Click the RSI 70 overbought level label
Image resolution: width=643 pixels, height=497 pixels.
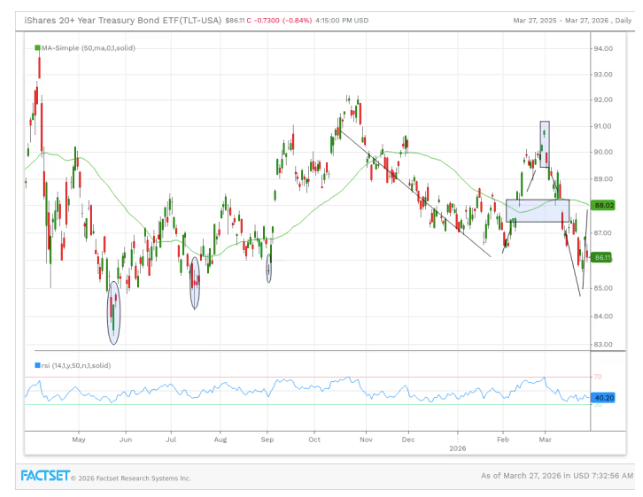tap(598, 376)
